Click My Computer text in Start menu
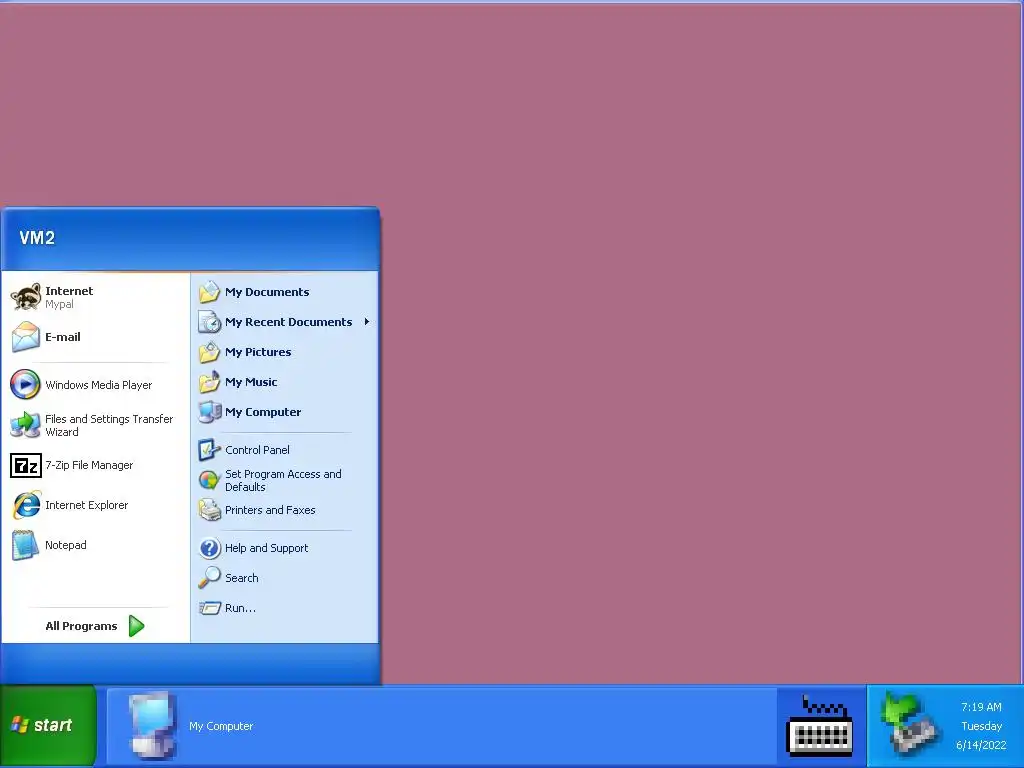The height and width of the screenshot is (768, 1024). point(263,412)
